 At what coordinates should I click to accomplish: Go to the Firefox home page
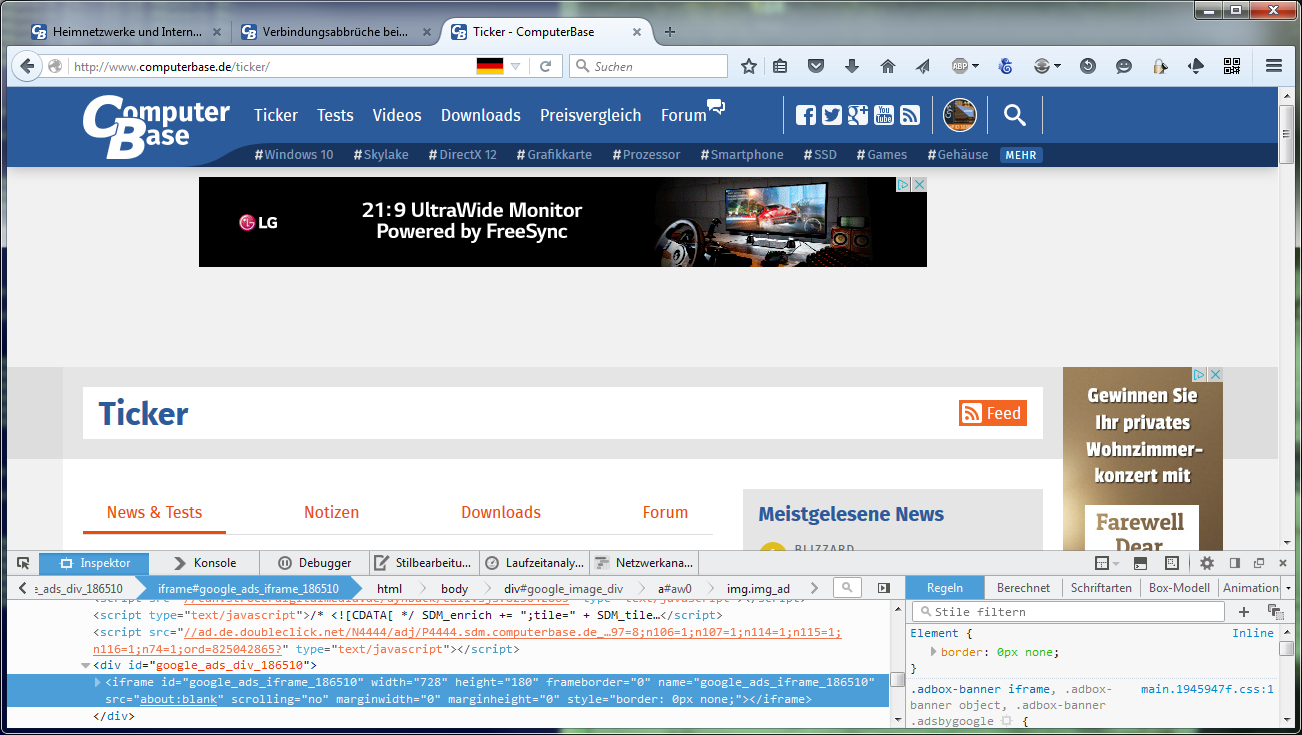click(887, 66)
